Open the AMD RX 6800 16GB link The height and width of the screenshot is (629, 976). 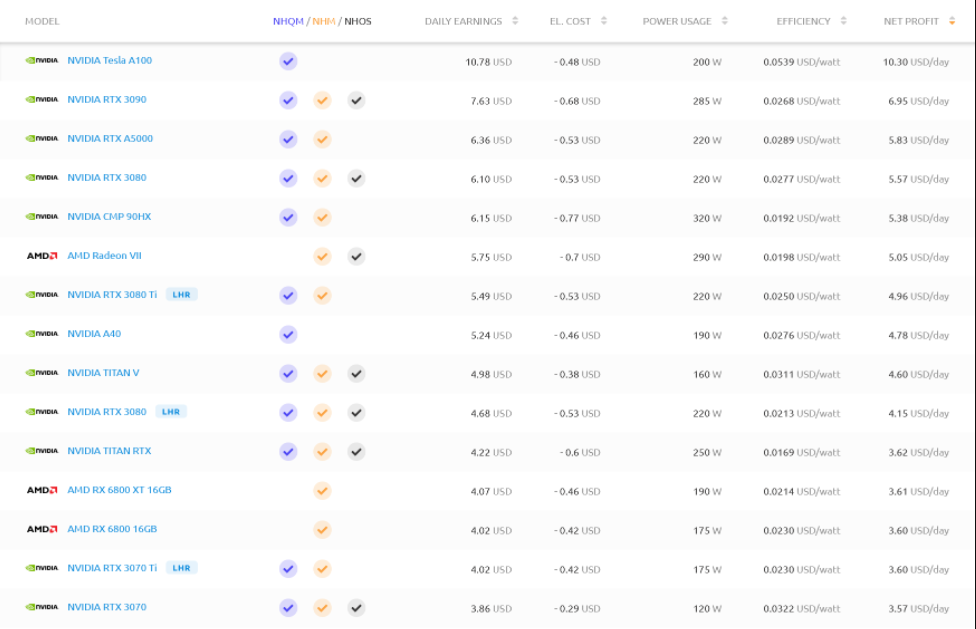[x=112, y=529]
